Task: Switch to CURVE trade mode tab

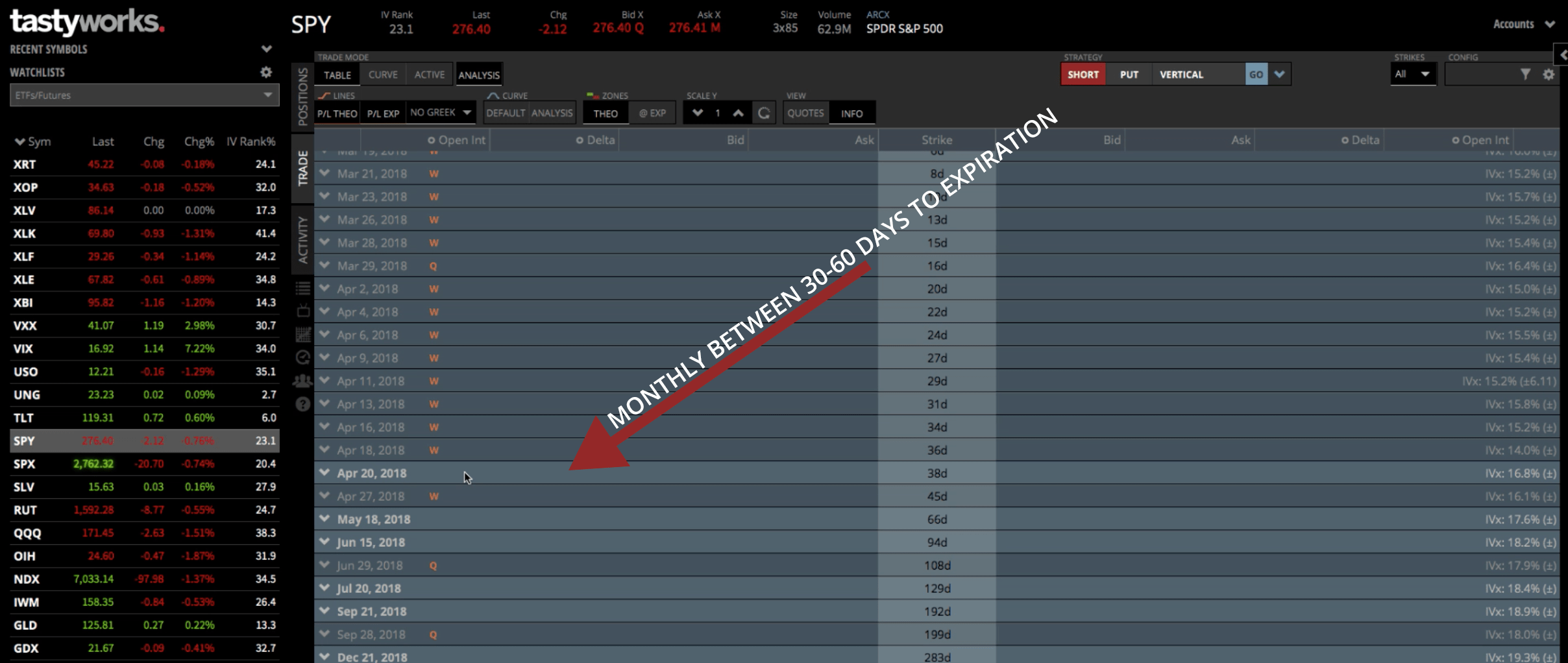Action: 383,75
